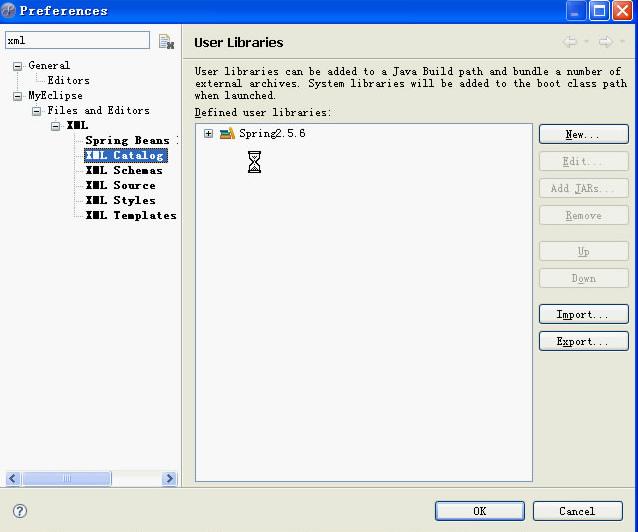Open XML Styles preference page
638x532 pixels.
(x=120, y=201)
